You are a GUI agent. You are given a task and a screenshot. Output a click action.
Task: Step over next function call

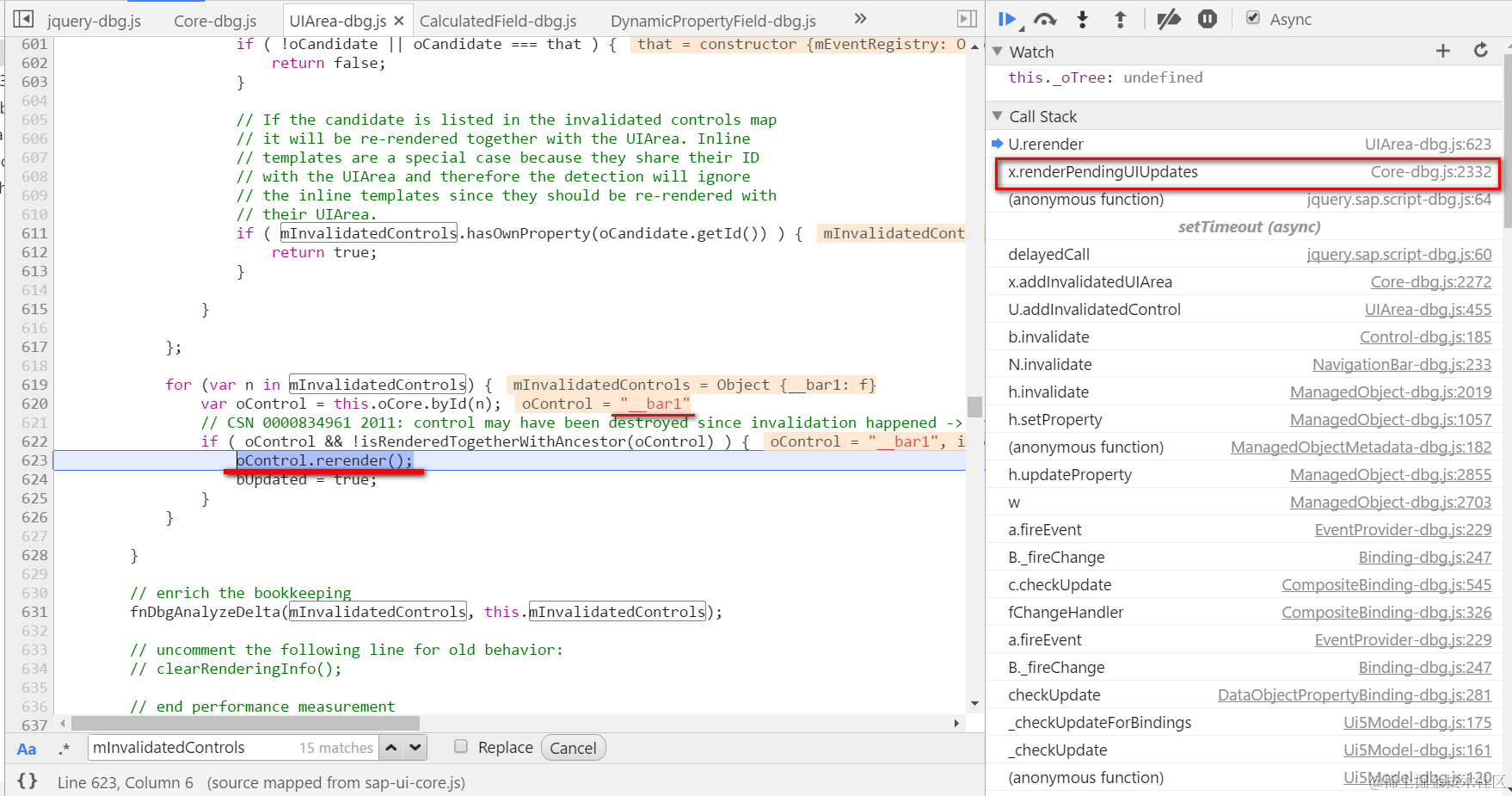tap(1045, 20)
